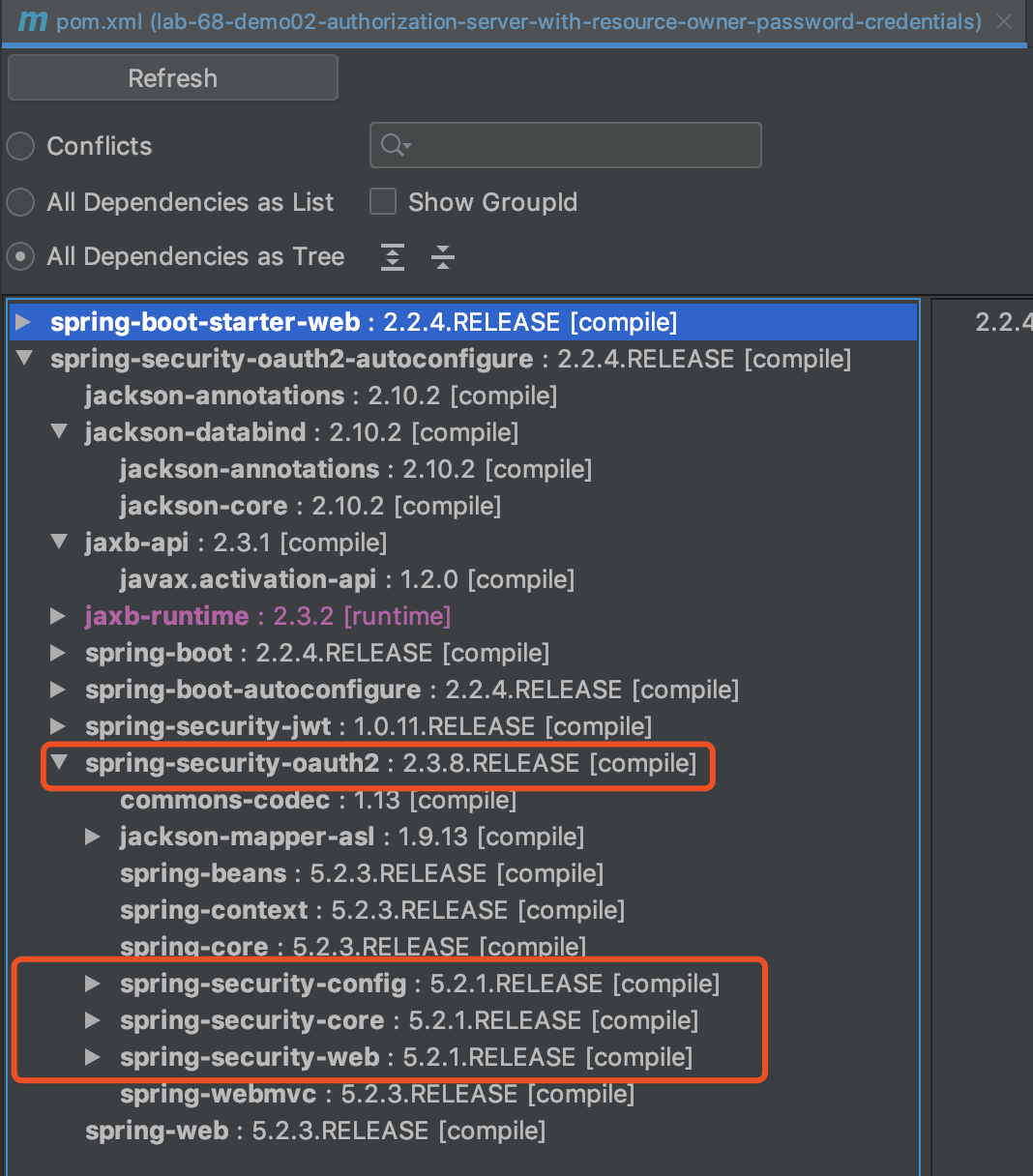Select the jackson-core 2.10.2 entry
This screenshot has width=1033, height=1176.
coord(310,506)
